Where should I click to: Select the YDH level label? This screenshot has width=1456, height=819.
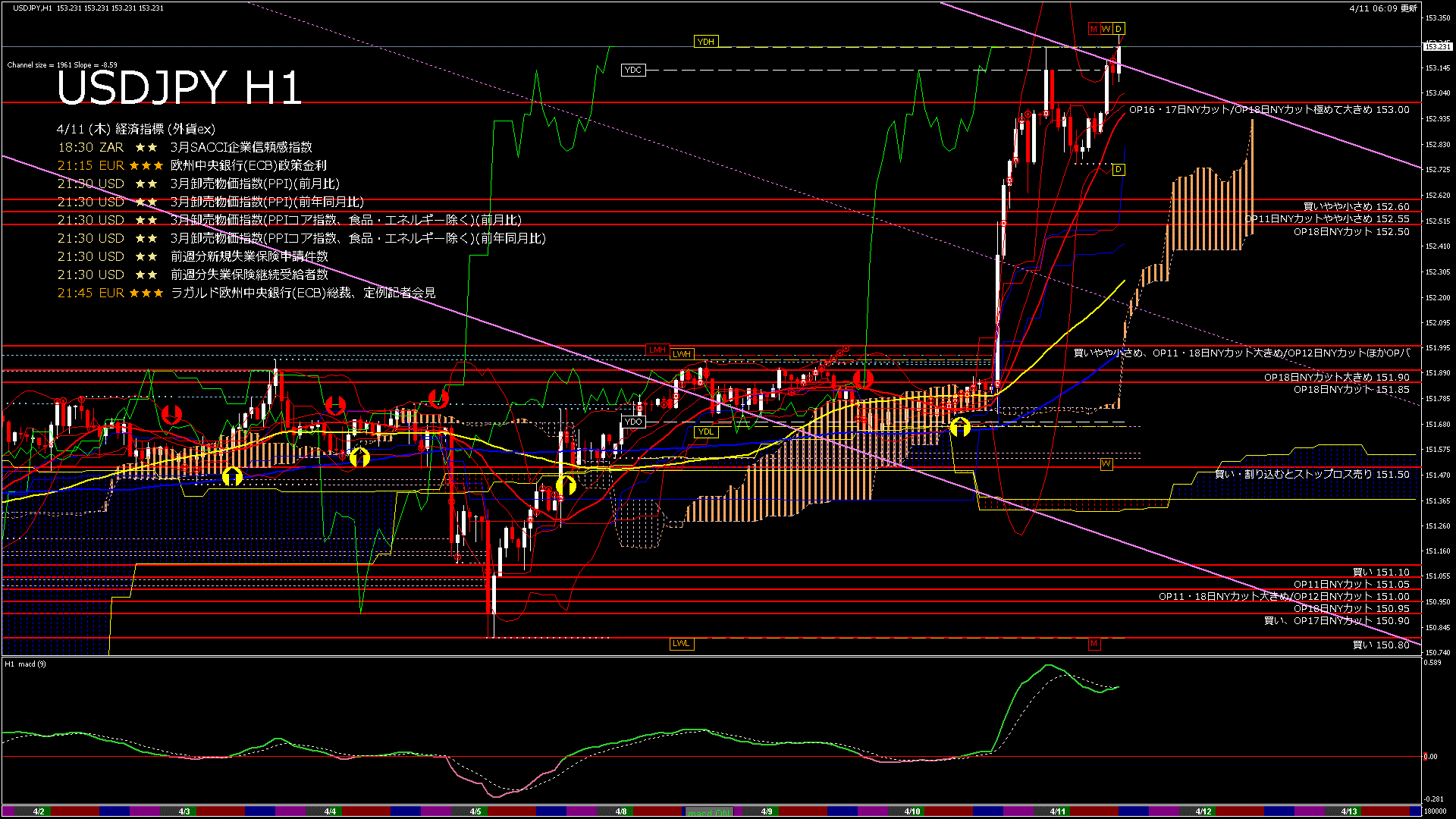pyautogui.click(x=705, y=42)
